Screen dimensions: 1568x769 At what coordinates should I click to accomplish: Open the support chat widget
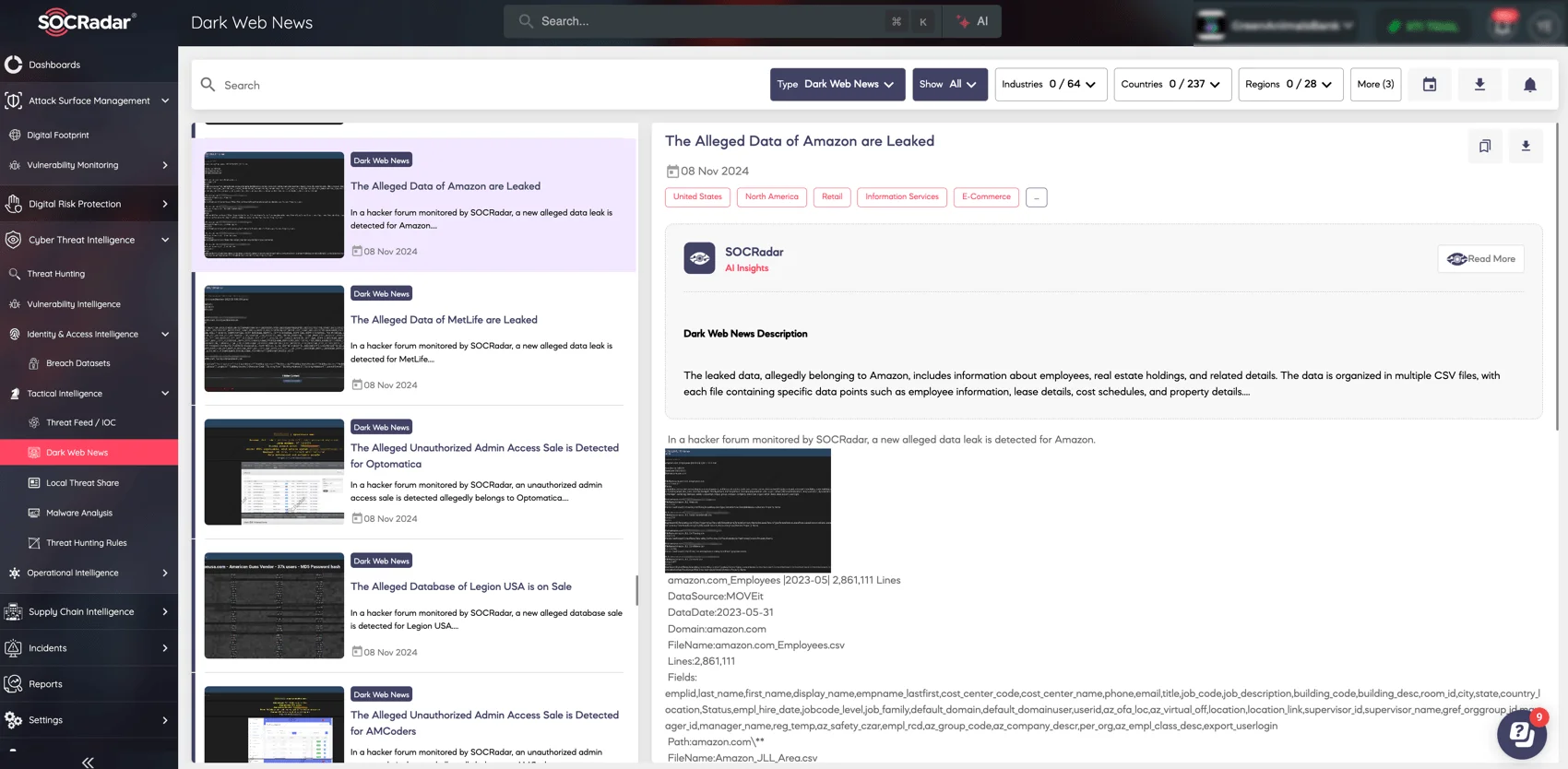[1521, 734]
